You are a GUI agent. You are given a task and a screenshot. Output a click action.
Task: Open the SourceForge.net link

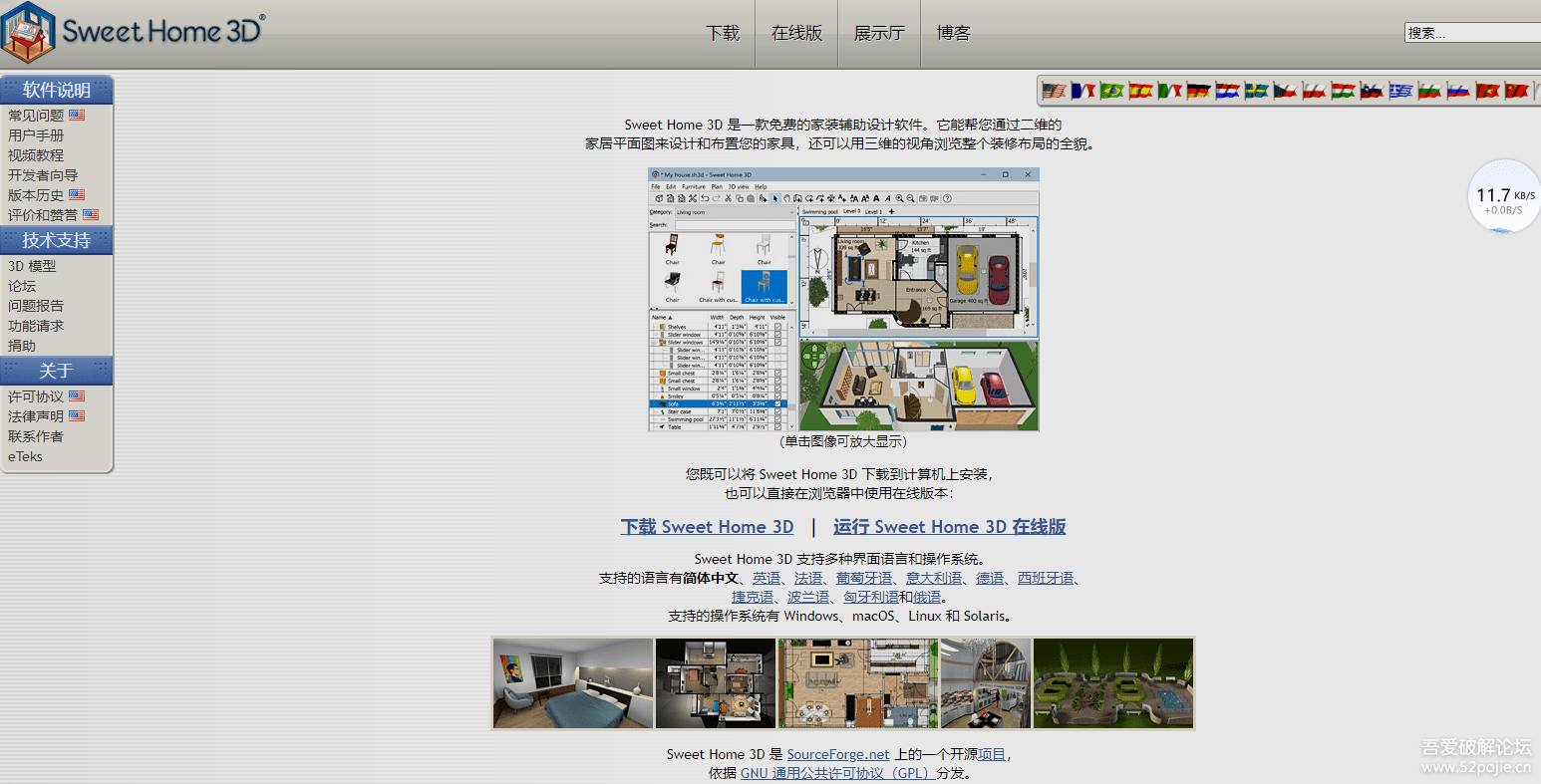[838, 754]
